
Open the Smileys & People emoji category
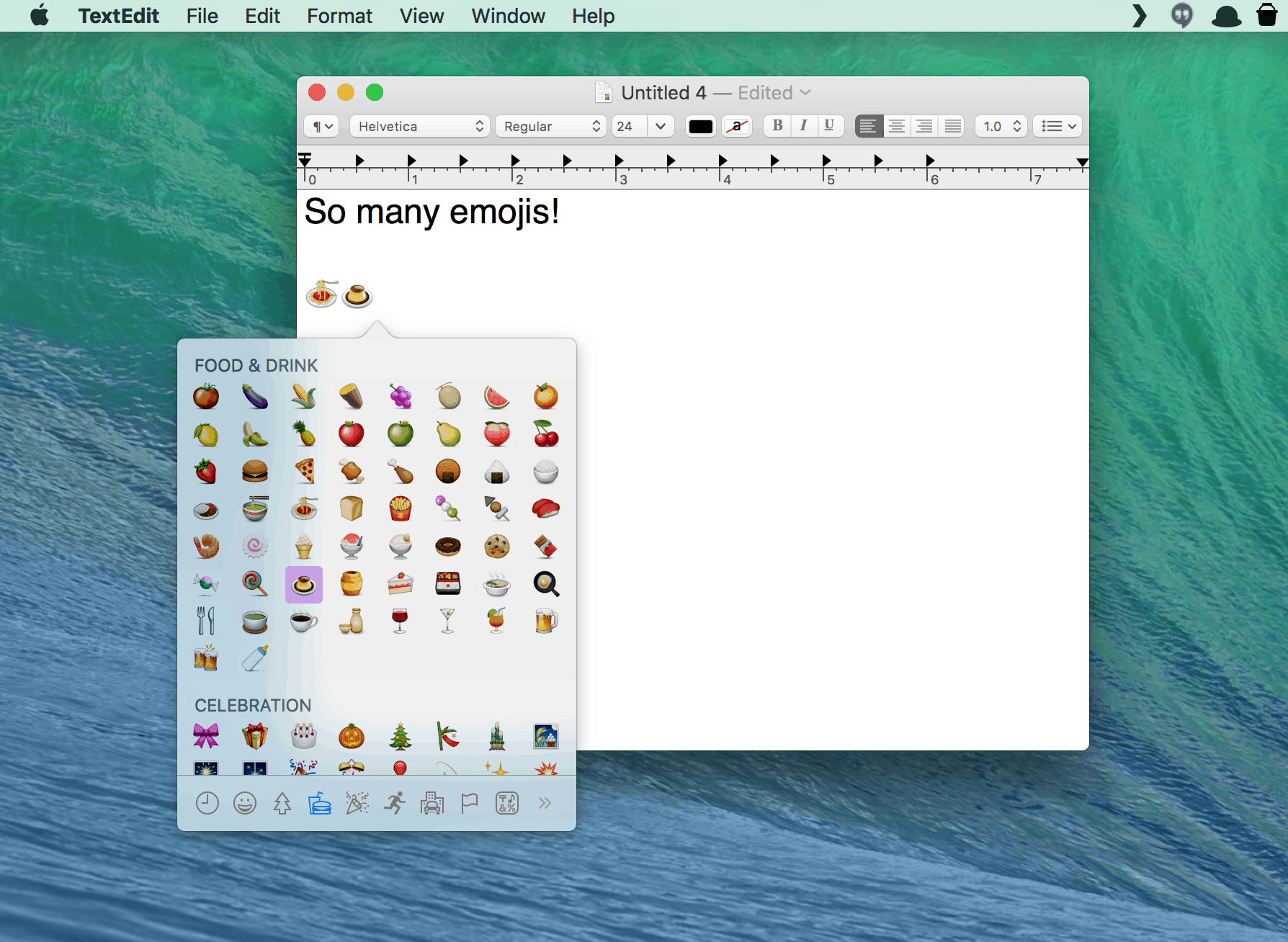pos(245,803)
